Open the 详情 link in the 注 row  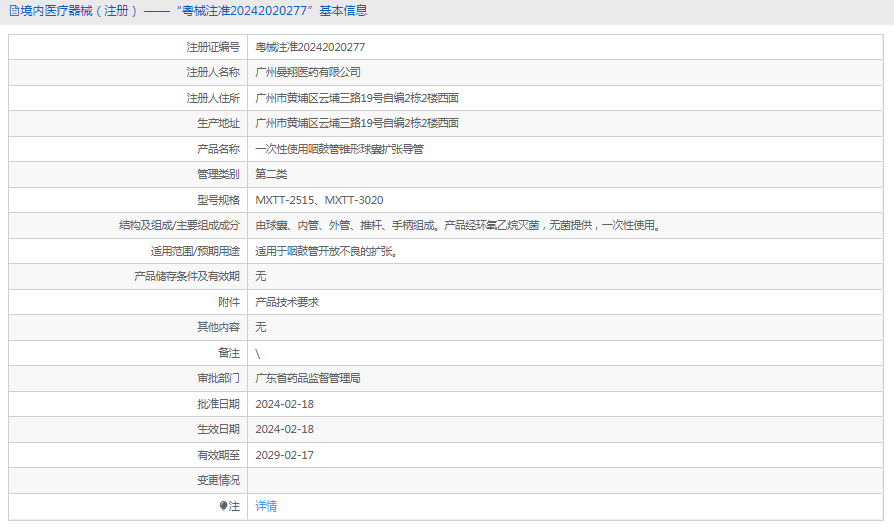[x=266, y=506]
